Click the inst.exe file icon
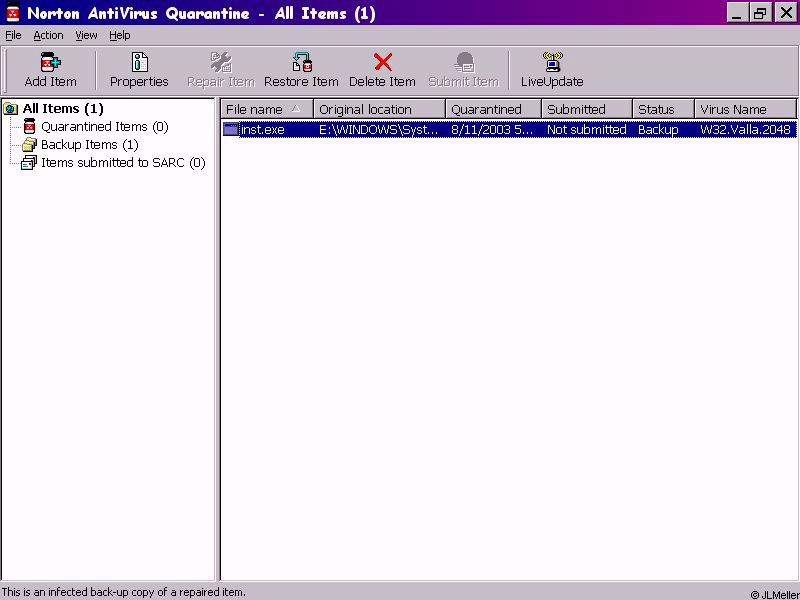The image size is (800, 600). tap(231, 130)
